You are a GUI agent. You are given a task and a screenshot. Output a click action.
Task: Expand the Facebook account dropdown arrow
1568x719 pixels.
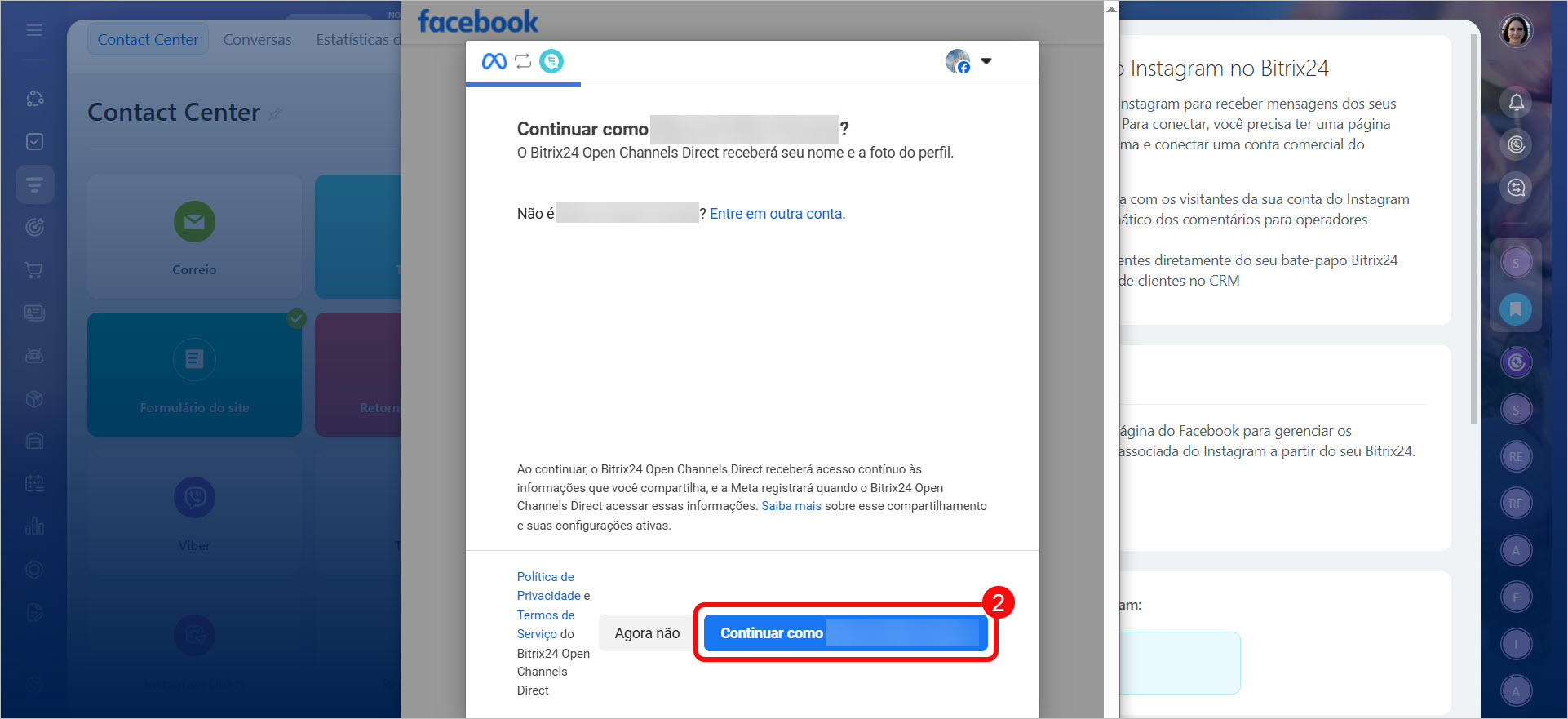pyautogui.click(x=986, y=61)
